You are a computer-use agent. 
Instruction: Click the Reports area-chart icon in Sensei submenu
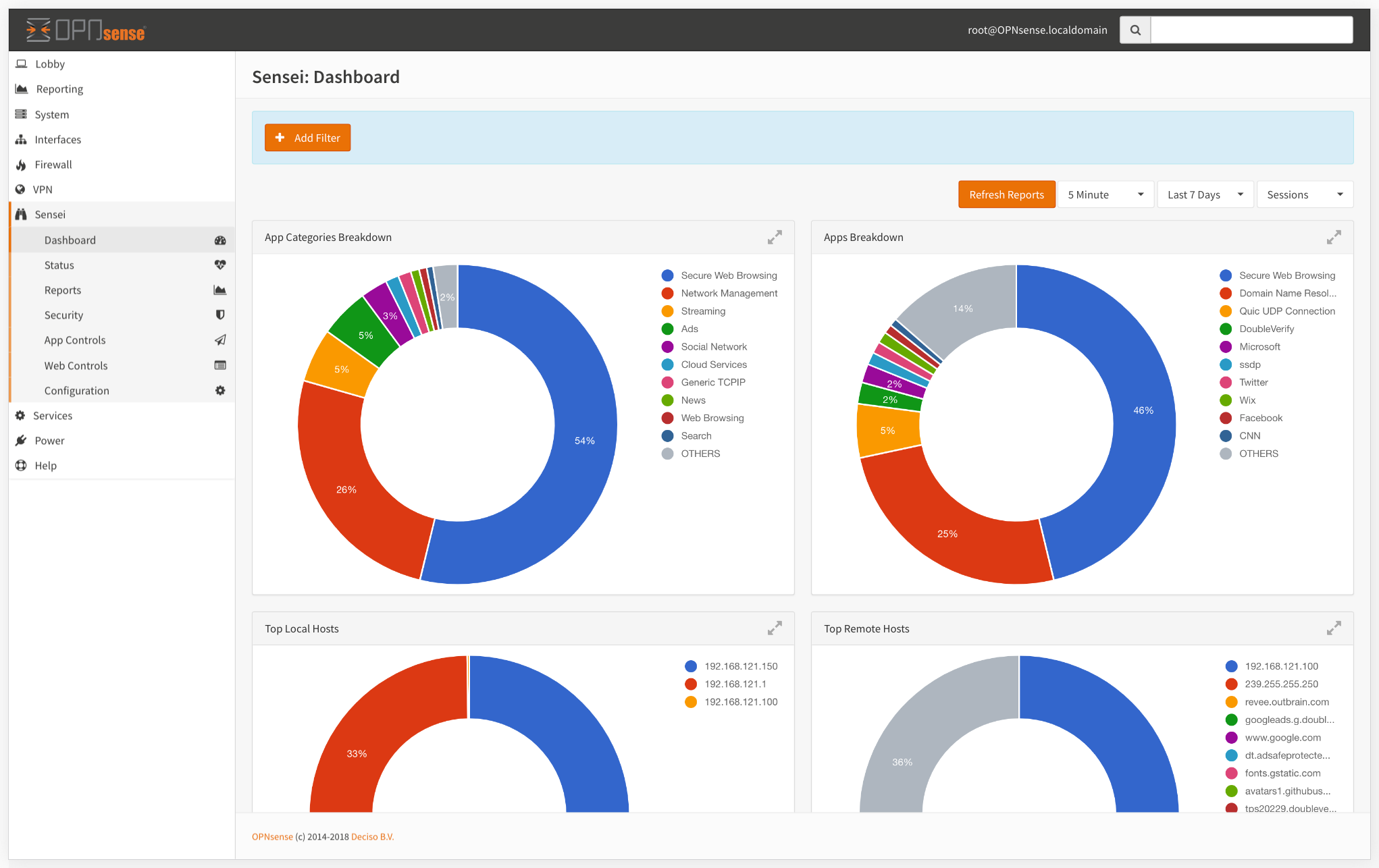(220, 290)
